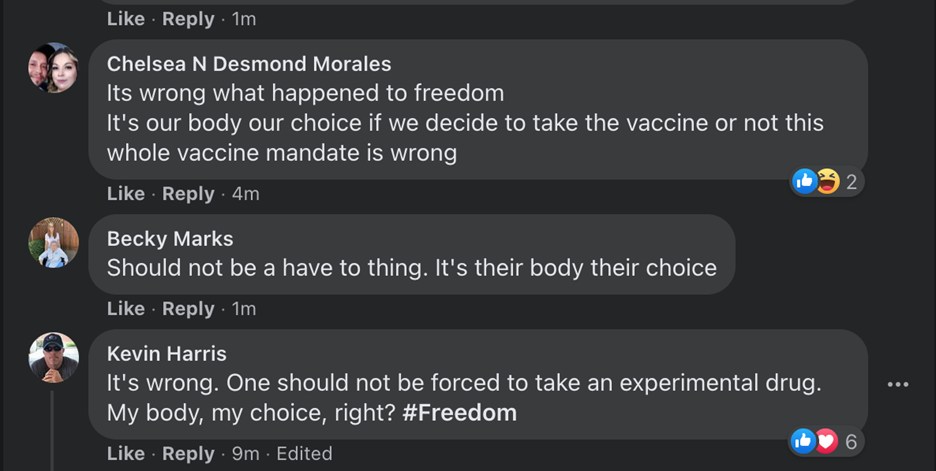Reply to Becky Marks's comment
Screen dimensions: 936x471
pyautogui.click(x=188, y=309)
